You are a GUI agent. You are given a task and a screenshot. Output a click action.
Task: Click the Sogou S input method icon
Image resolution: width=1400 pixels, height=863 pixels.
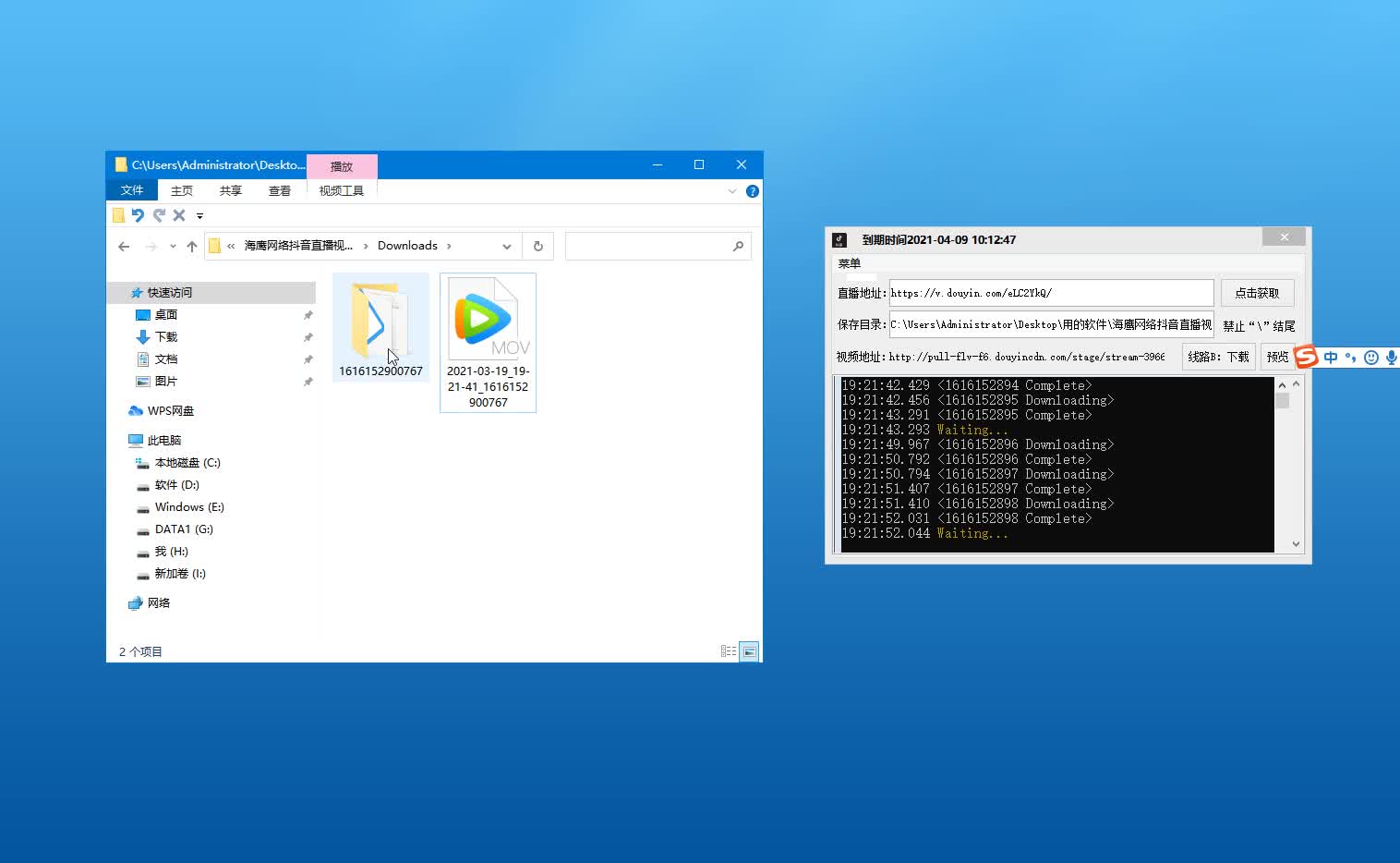tap(1306, 357)
